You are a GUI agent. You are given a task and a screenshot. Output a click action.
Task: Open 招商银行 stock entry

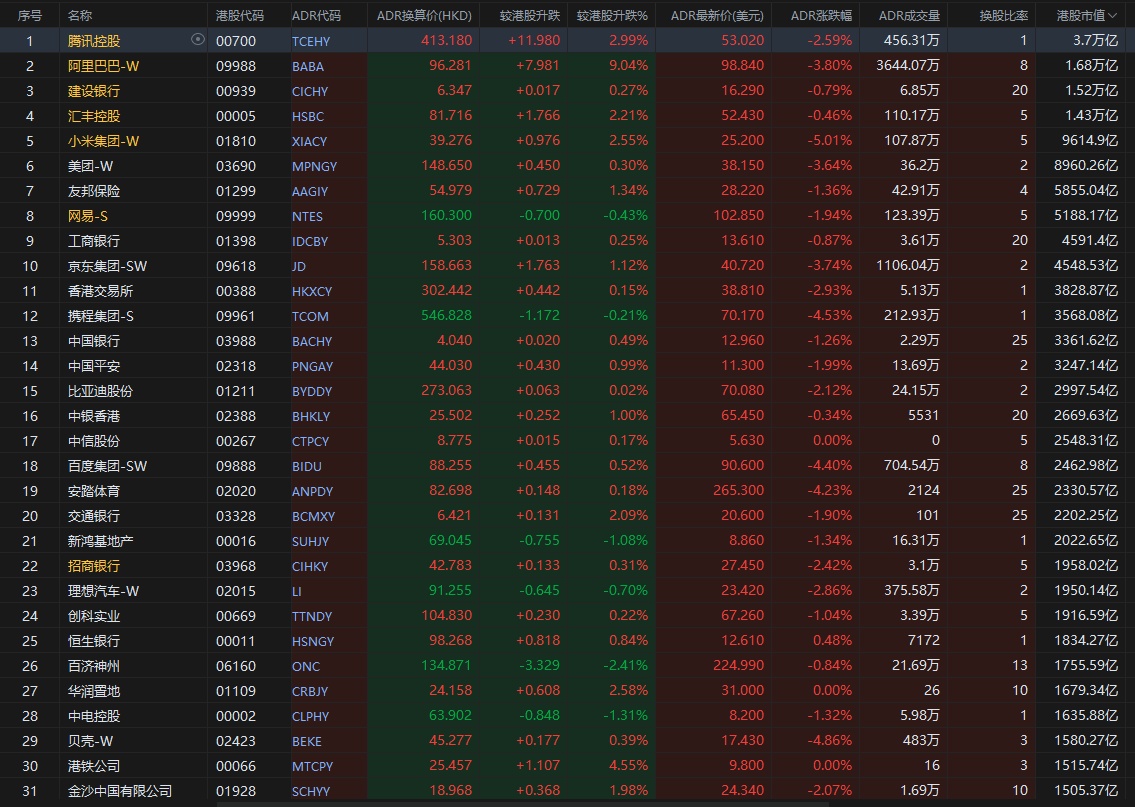94,566
